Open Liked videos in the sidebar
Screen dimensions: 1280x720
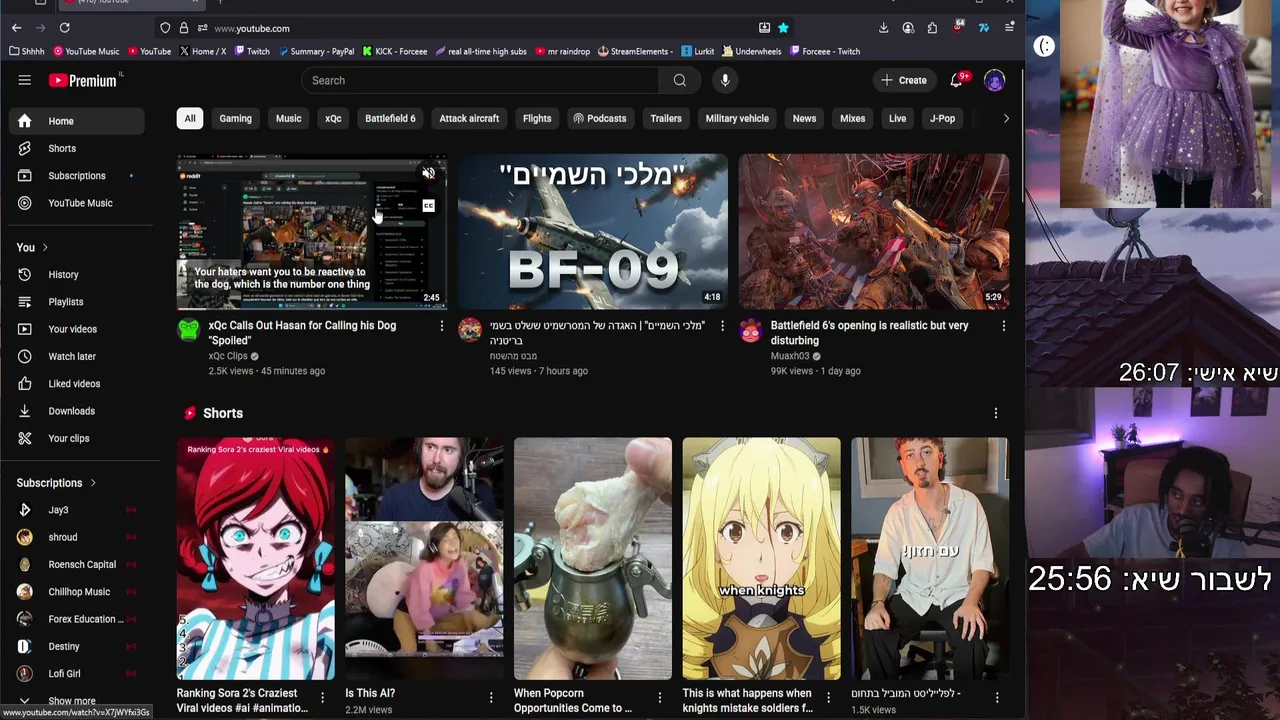(77, 384)
